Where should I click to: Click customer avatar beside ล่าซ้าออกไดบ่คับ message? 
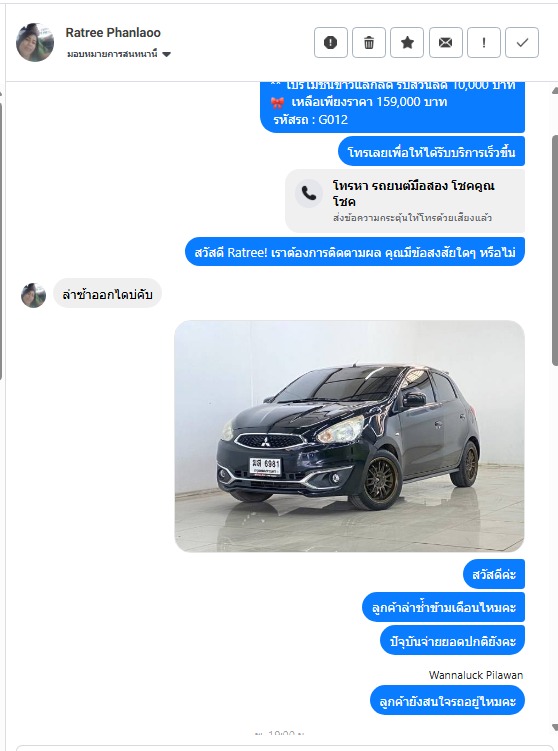coord(34,295)
